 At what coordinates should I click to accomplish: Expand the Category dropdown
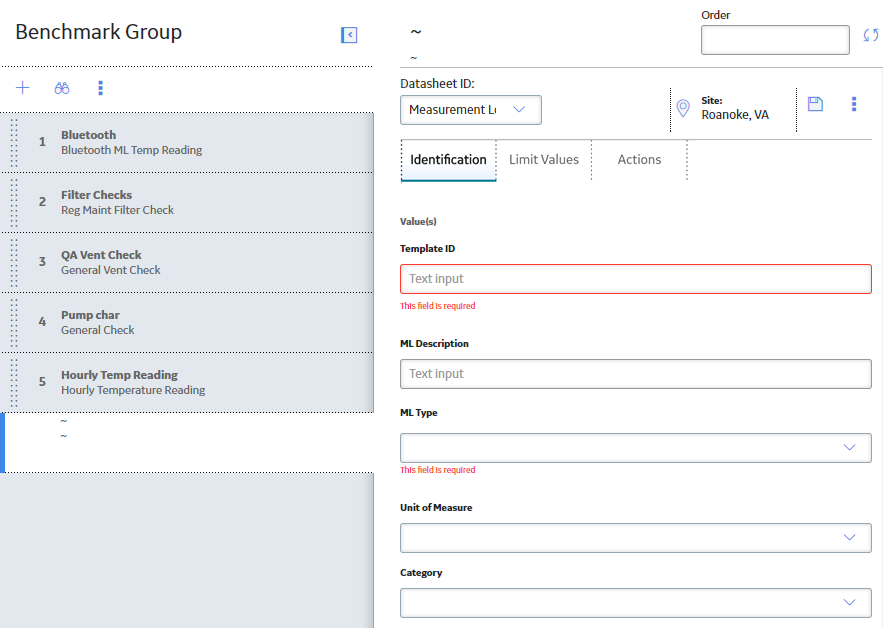pos(636,603)
